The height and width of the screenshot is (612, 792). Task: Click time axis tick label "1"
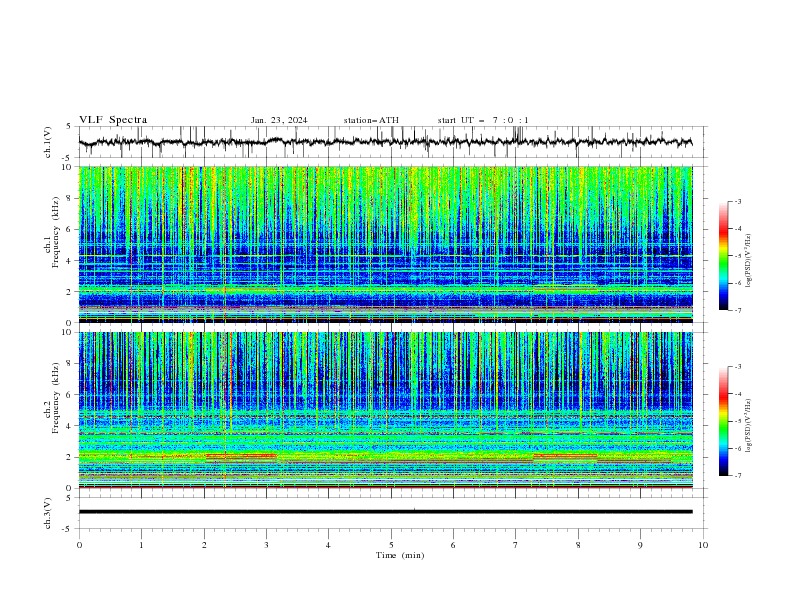click(141, 545)
